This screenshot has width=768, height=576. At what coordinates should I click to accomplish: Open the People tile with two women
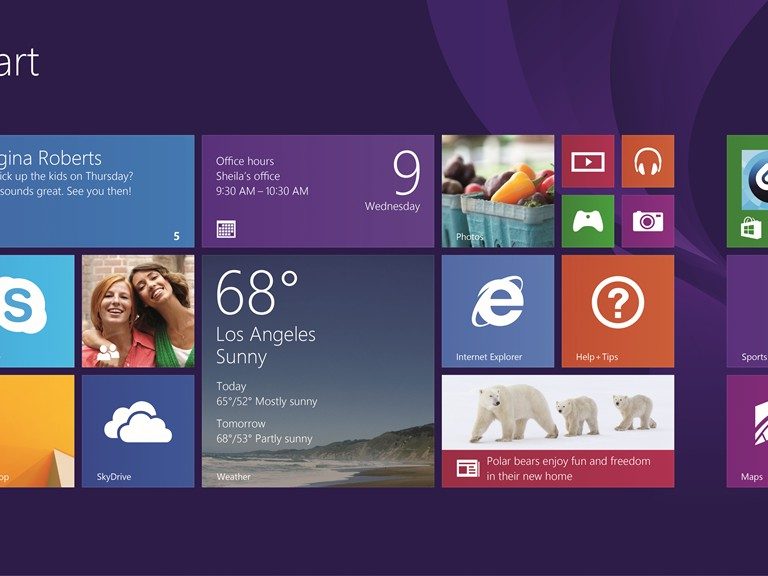[x=138, y=311]
